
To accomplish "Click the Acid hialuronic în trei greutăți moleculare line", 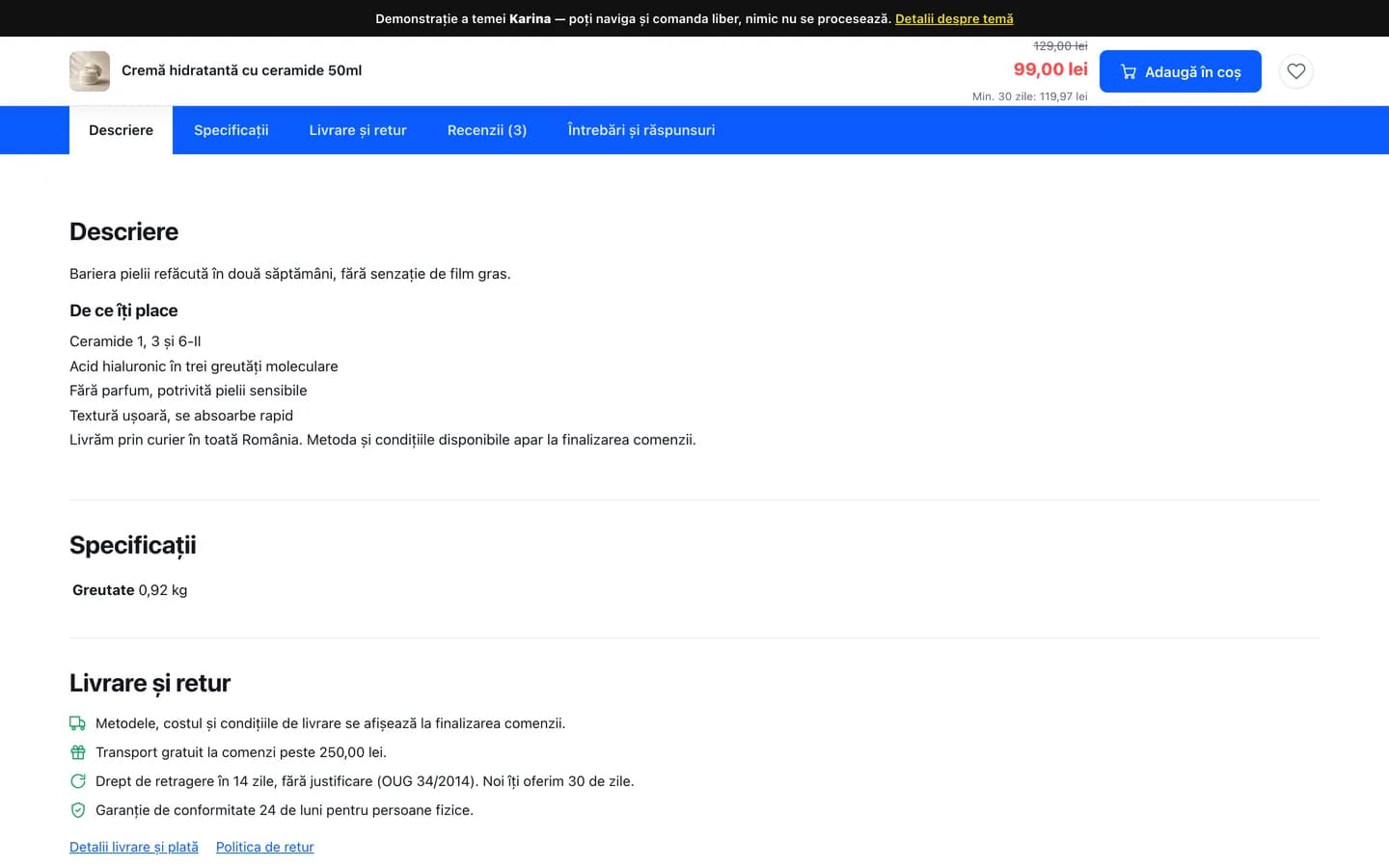I will click(204, 366).
